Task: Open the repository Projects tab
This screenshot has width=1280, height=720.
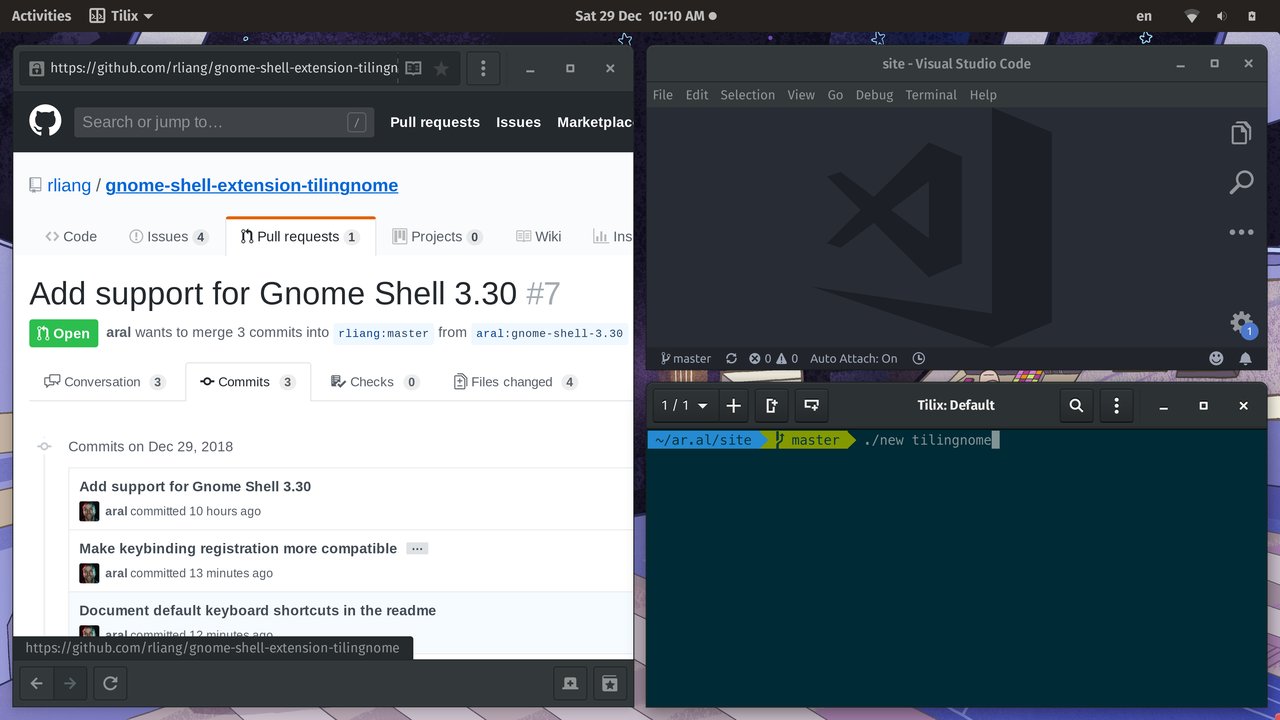Action: click(437, 237)
